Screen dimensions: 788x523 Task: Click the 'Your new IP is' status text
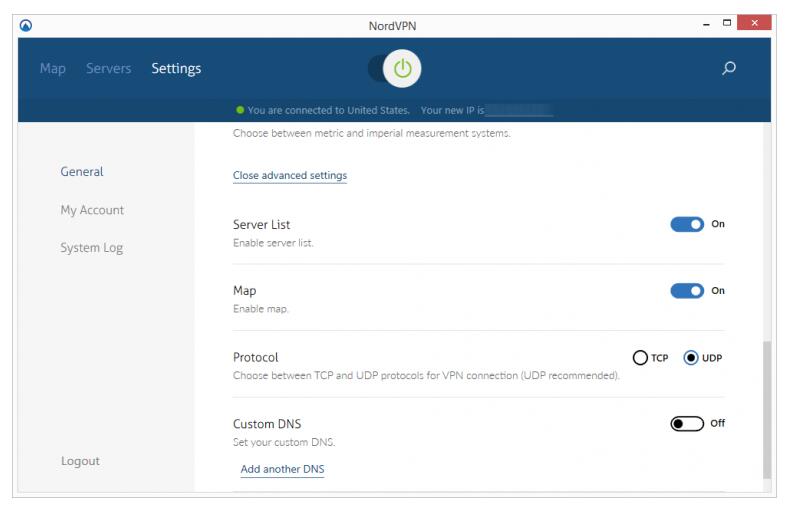tap(452, 110)
